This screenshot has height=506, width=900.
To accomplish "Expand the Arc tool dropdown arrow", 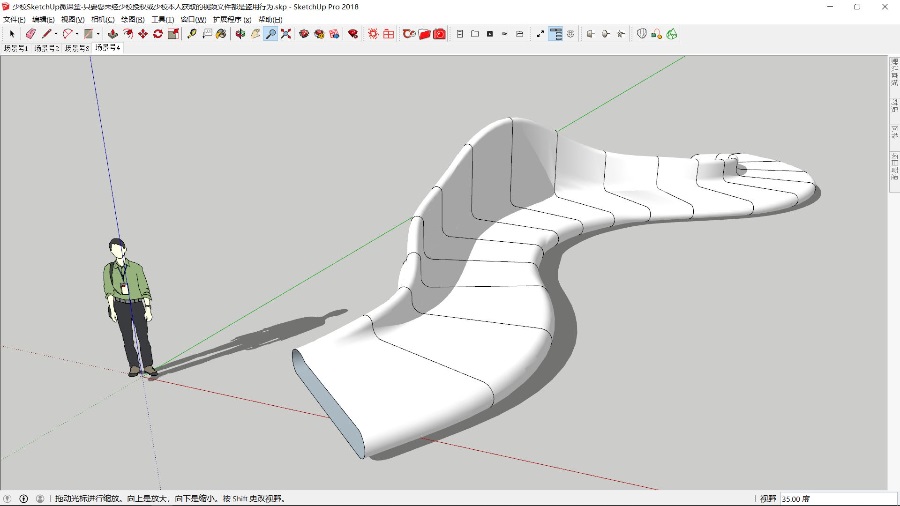I will coord(76,34).
